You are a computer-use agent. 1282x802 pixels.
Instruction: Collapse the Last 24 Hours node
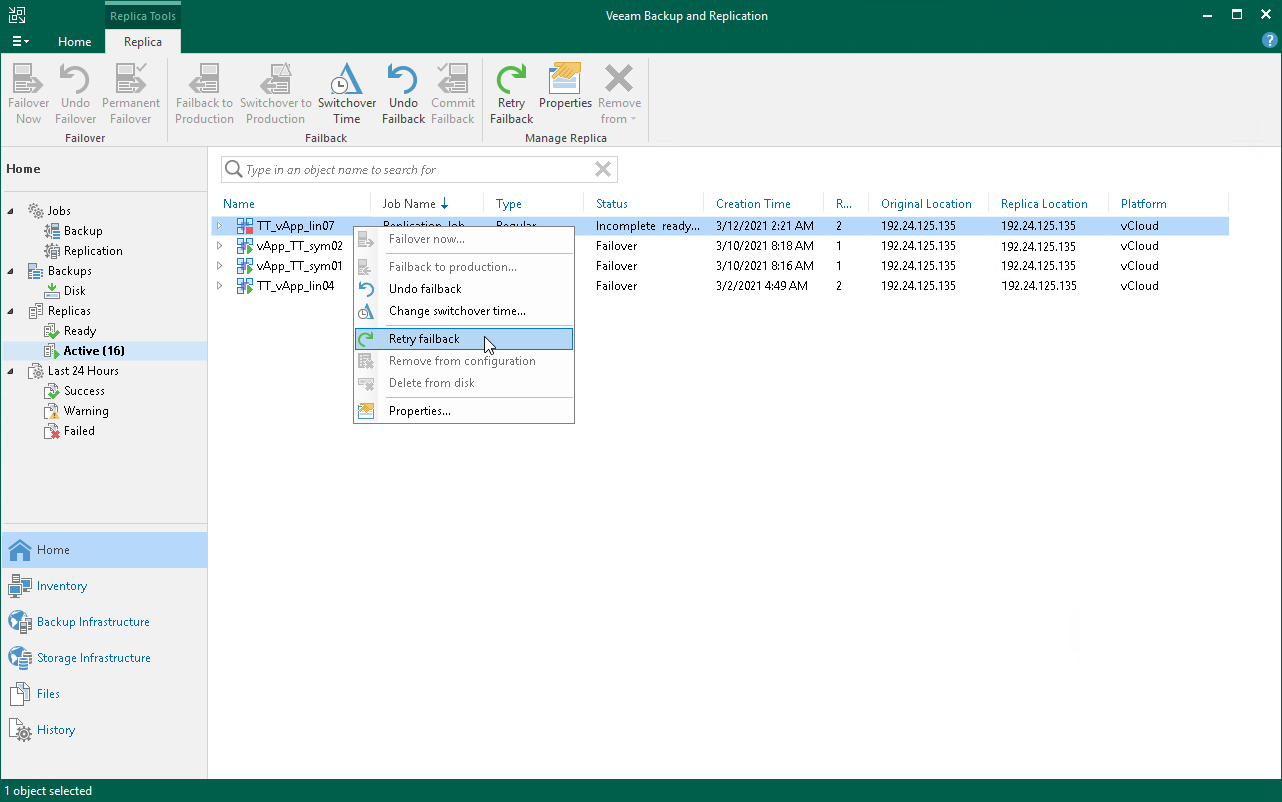click(12, 371)
